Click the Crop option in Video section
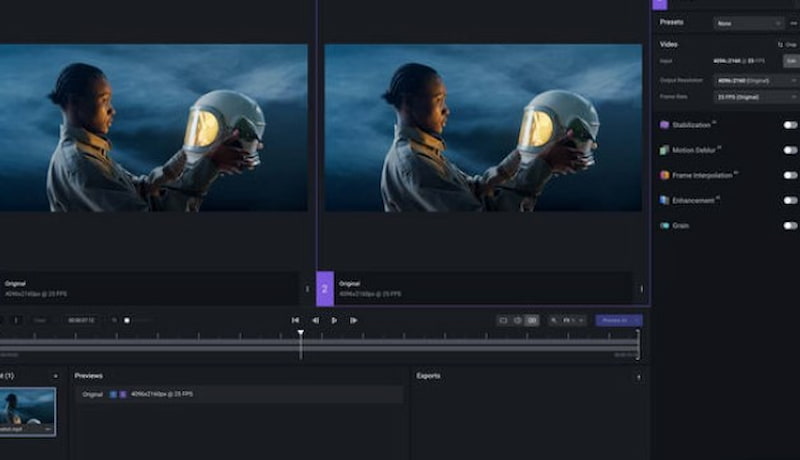 [787, 45]
